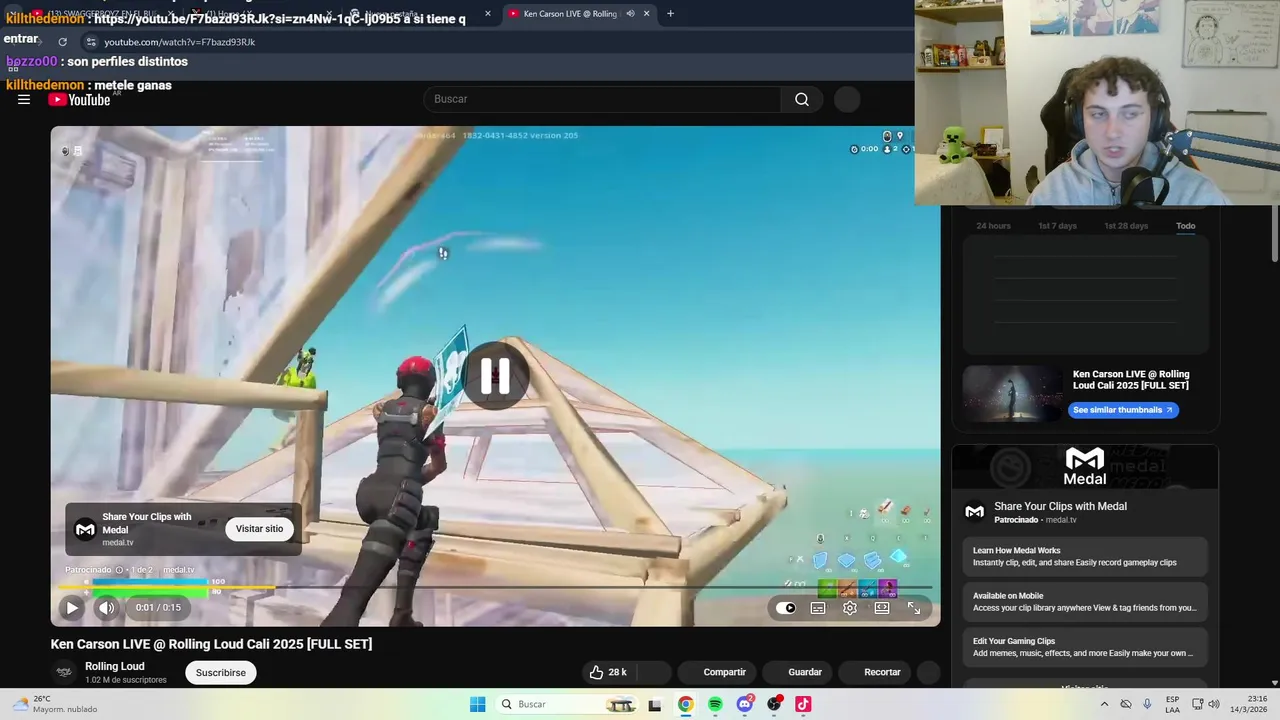Click the Medal banner logo in the sidebar ad

point(1085,466)
